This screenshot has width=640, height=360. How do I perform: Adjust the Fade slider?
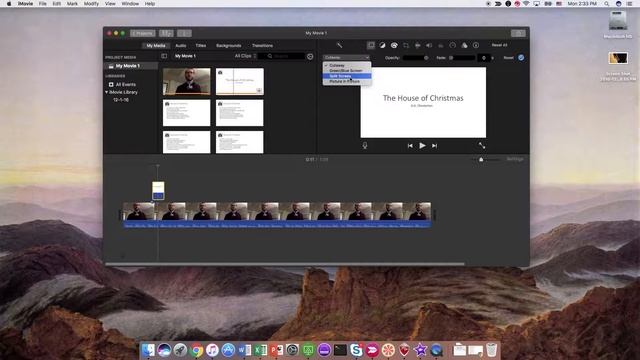pos(461,58)
